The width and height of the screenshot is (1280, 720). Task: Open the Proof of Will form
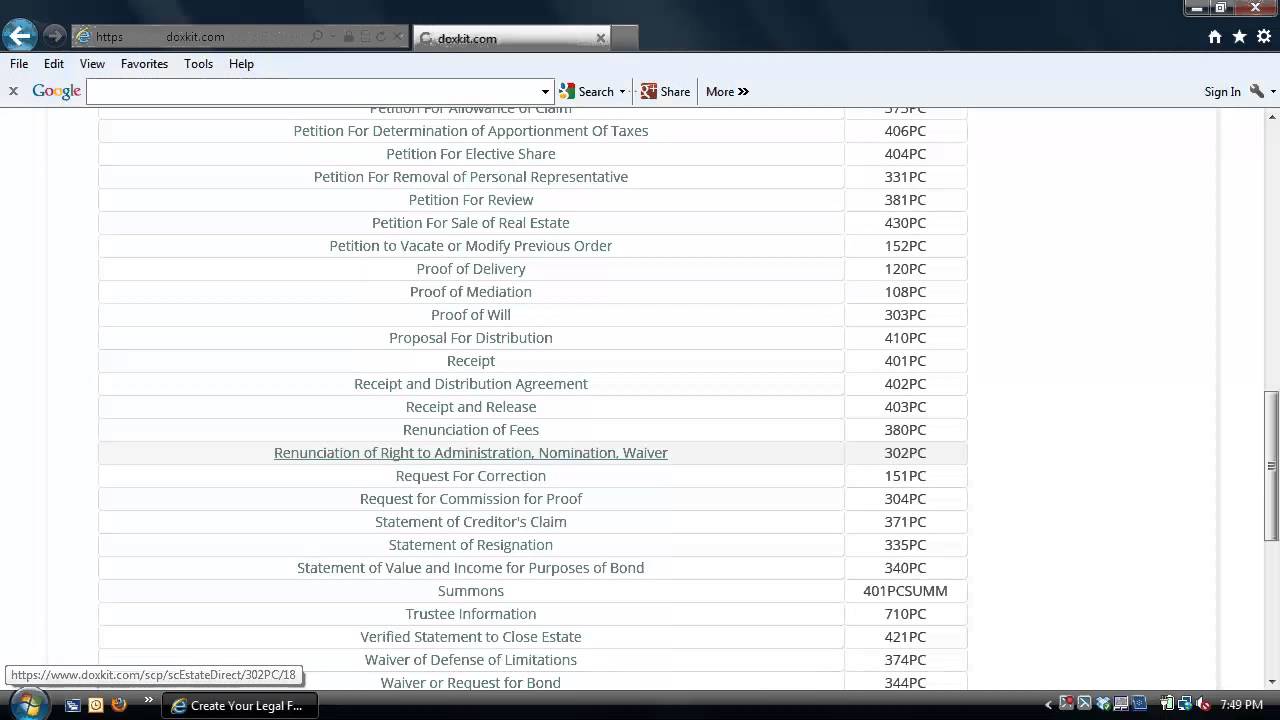(471, 315)
